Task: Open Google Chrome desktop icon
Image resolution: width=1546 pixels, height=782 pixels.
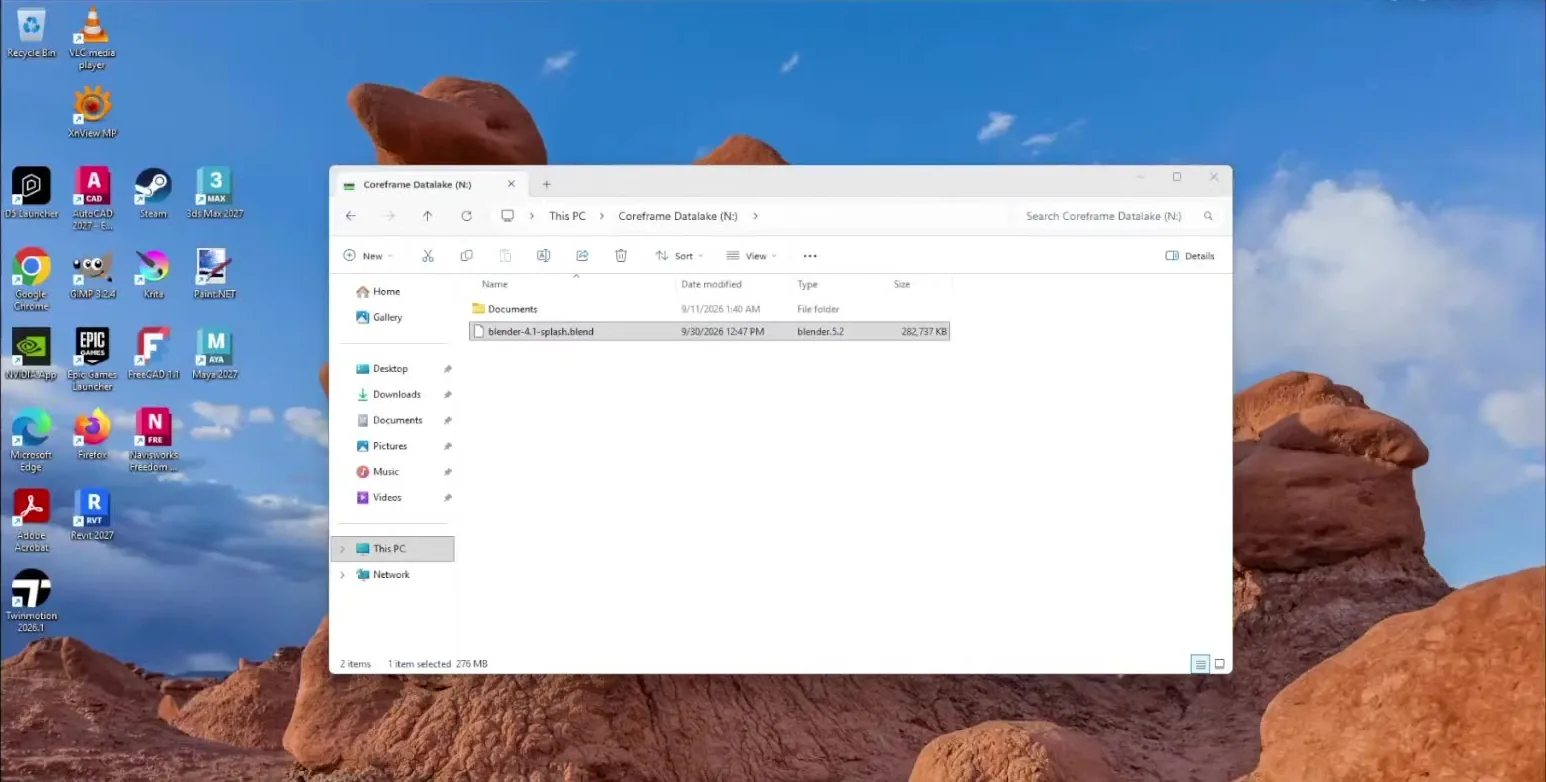Action: pos(31,279)
